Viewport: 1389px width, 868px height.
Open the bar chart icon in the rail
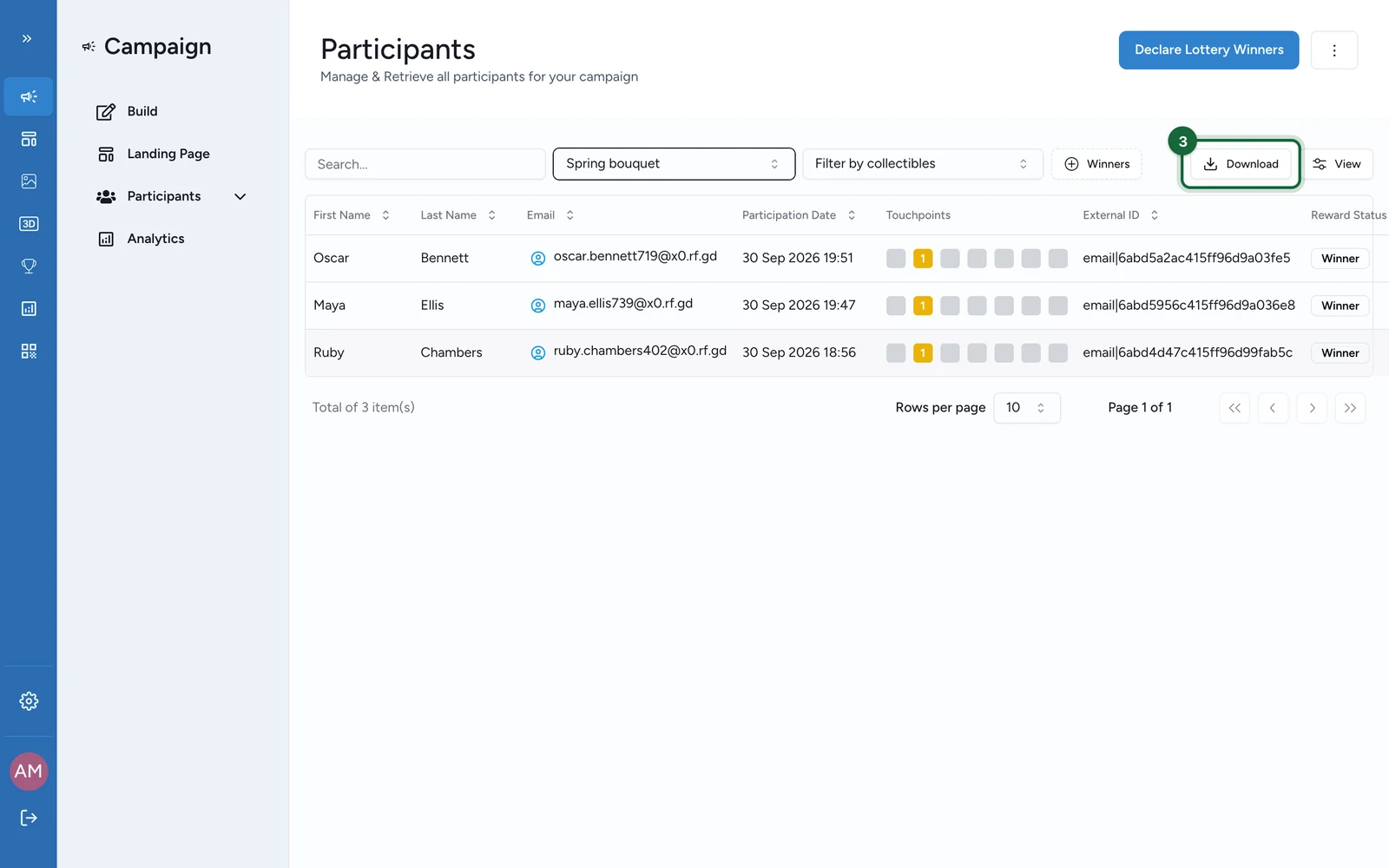pyautogui.click(x=29, y=309)
